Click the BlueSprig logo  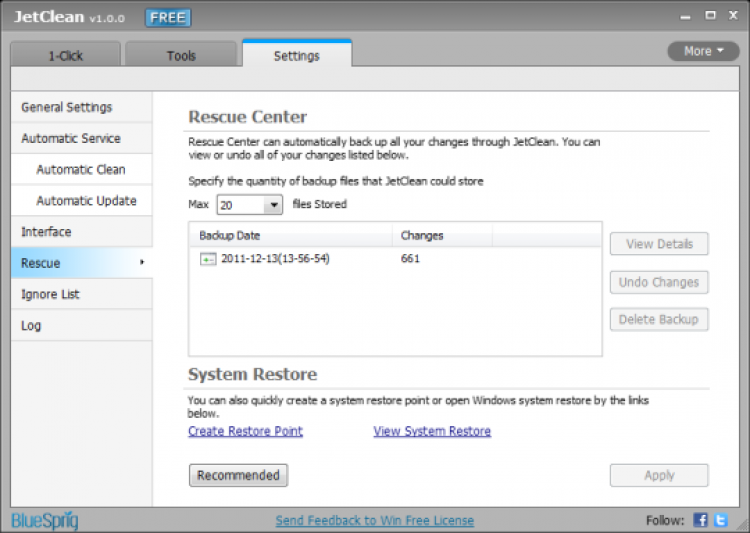coord(45,520)
